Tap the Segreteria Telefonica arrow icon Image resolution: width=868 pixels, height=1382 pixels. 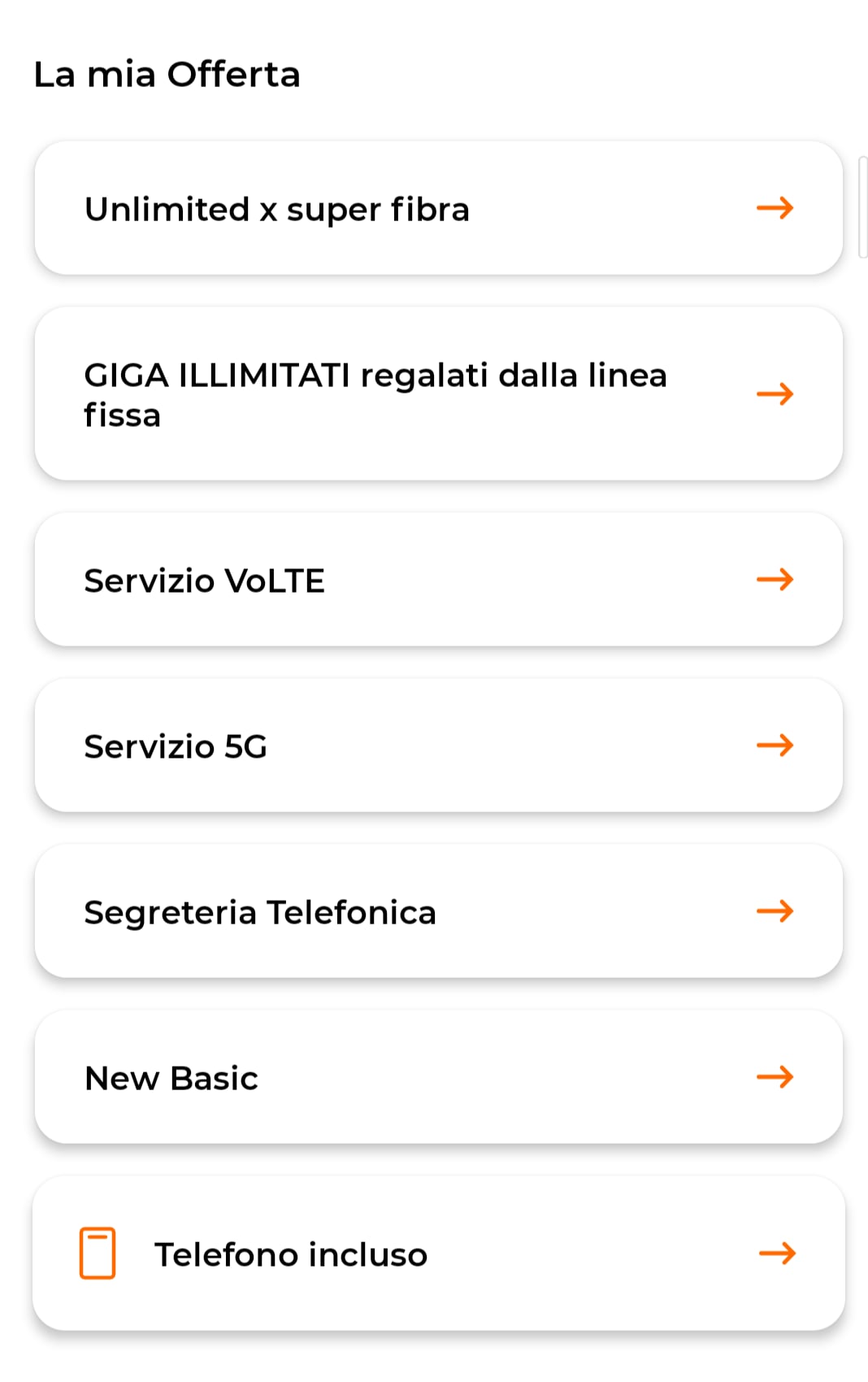click(775, 911)
